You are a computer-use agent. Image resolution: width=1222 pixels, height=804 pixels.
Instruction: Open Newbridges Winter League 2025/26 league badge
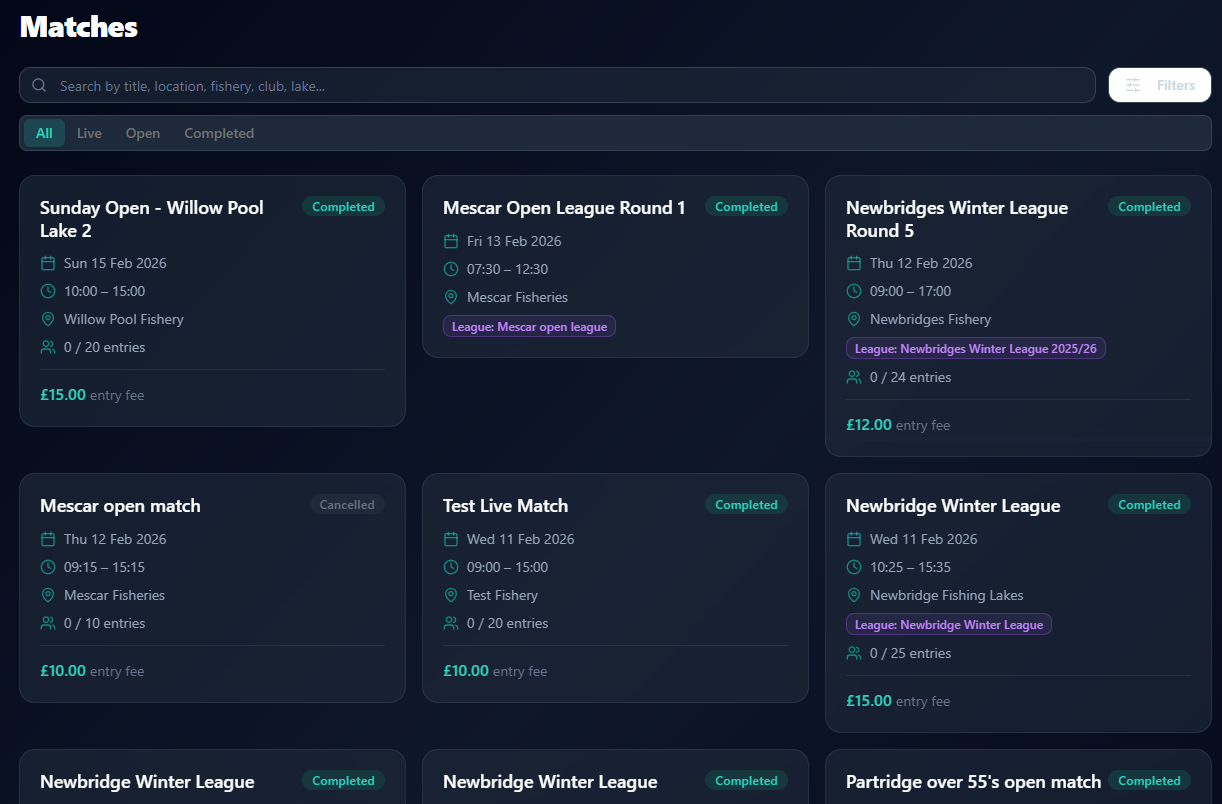(975, 349)
